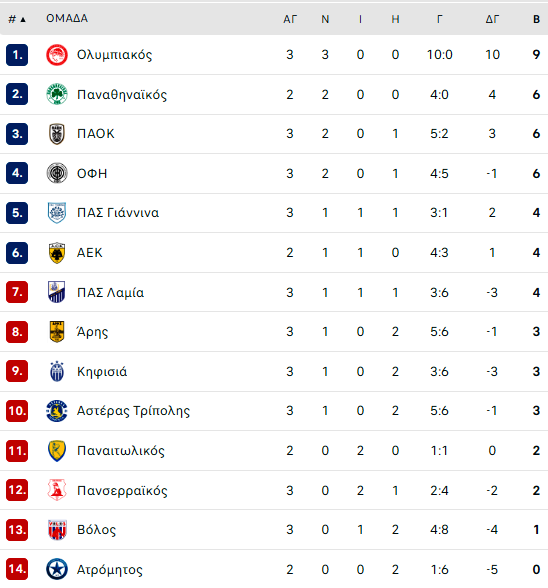Viewport: 548px width, 588px height.
Task: Sort by the ΟΜΑΔΑ column header
Action: click(x=67, y=18)
